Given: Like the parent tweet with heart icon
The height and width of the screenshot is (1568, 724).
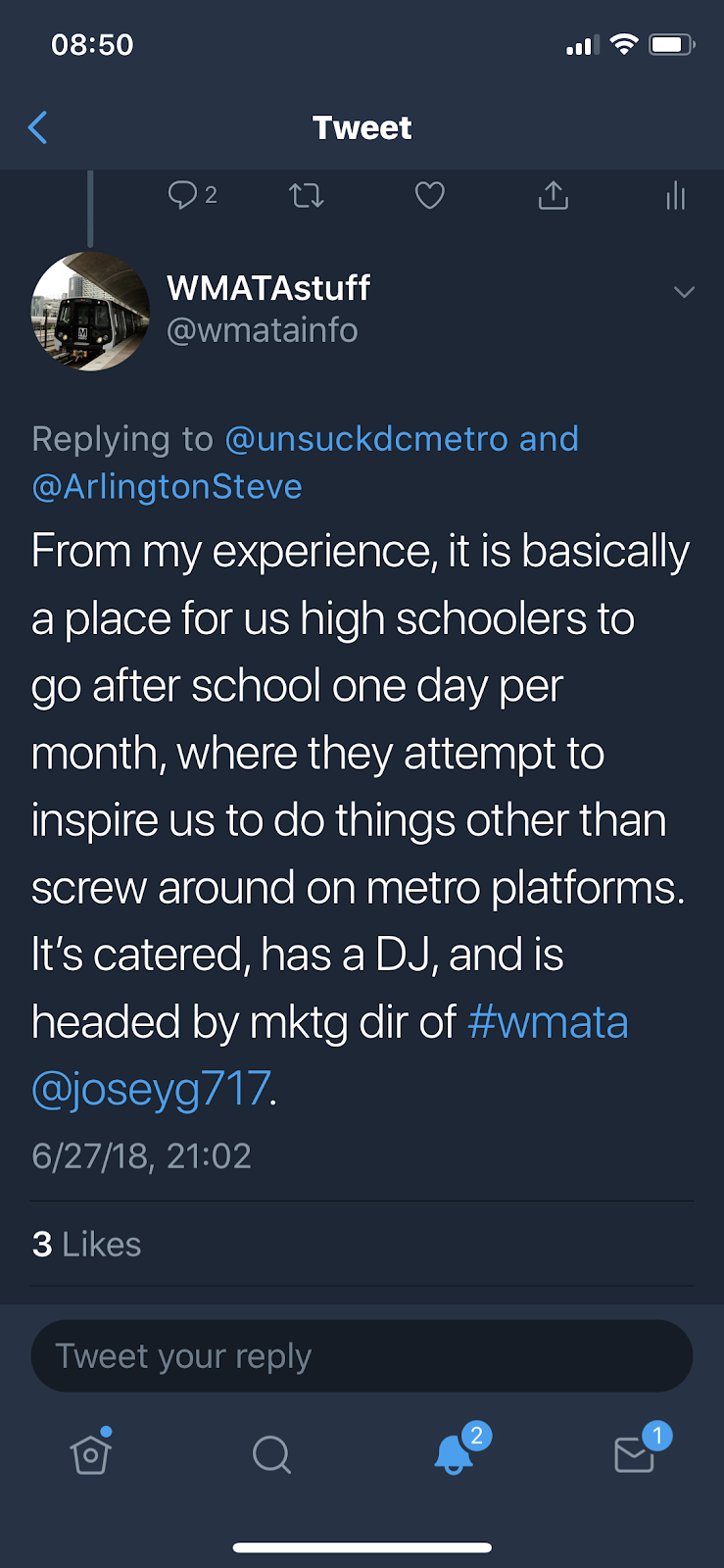Looking at the screenshot, I should (429, 196).
